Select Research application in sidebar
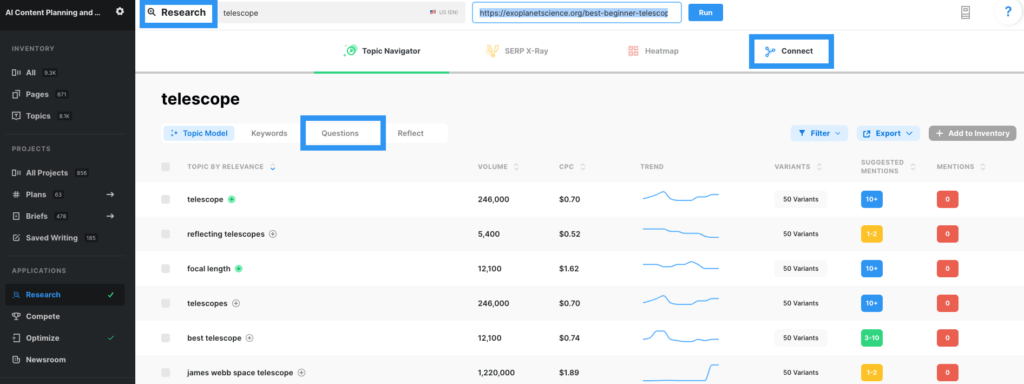The image size is (1024, 384). click(64, 295)
